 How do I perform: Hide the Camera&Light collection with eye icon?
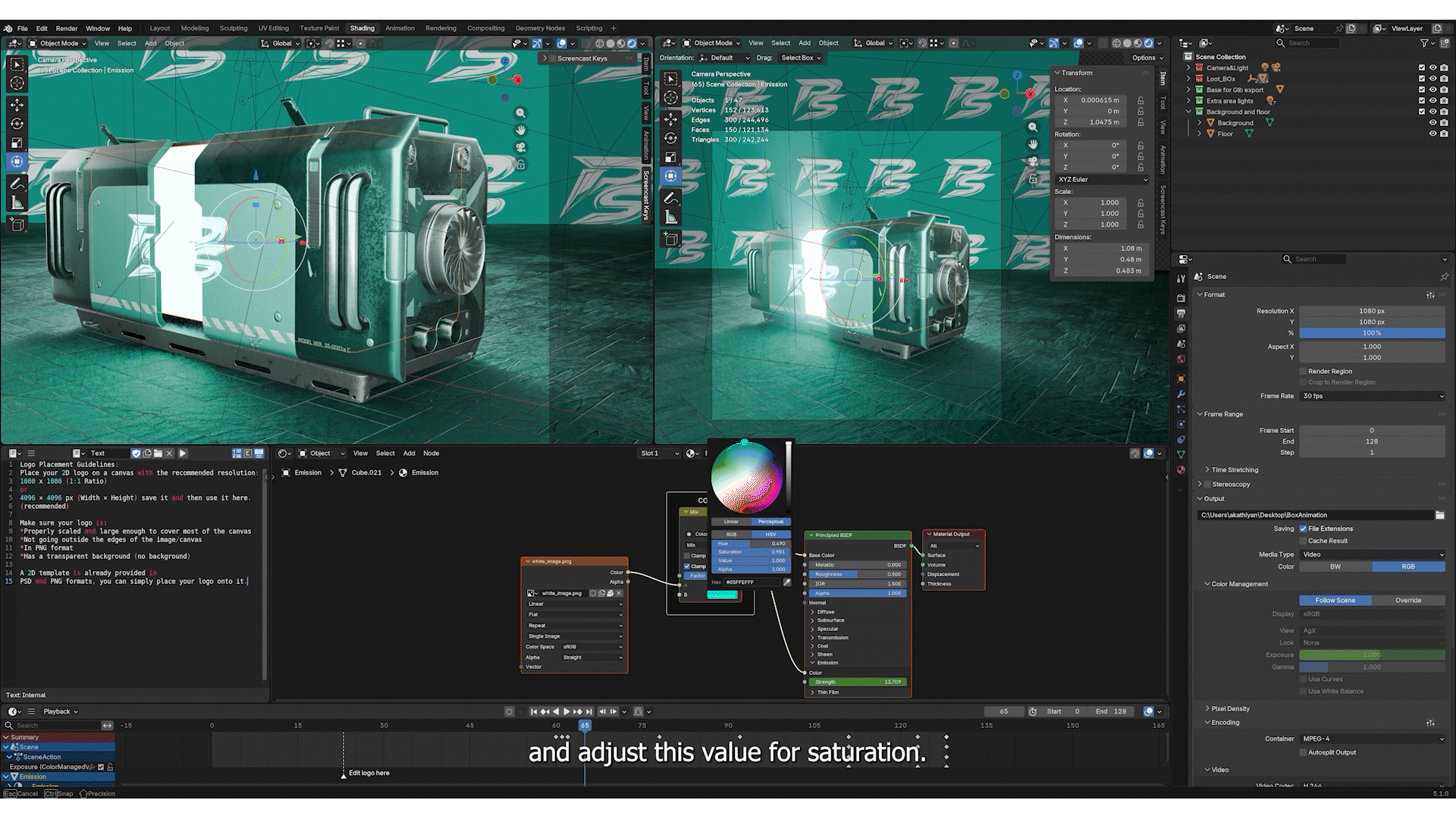1432,67
